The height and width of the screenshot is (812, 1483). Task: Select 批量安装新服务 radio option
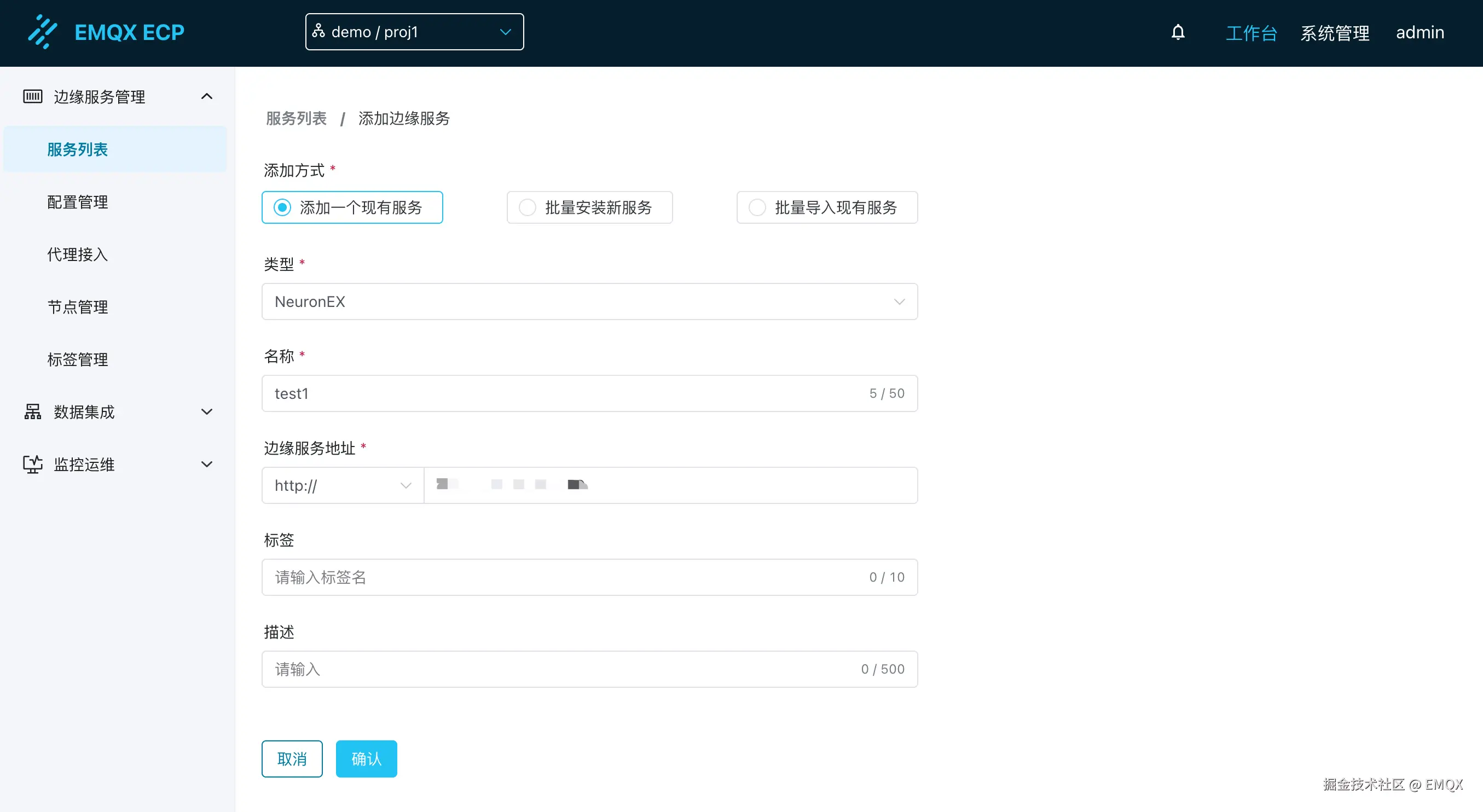528,207
